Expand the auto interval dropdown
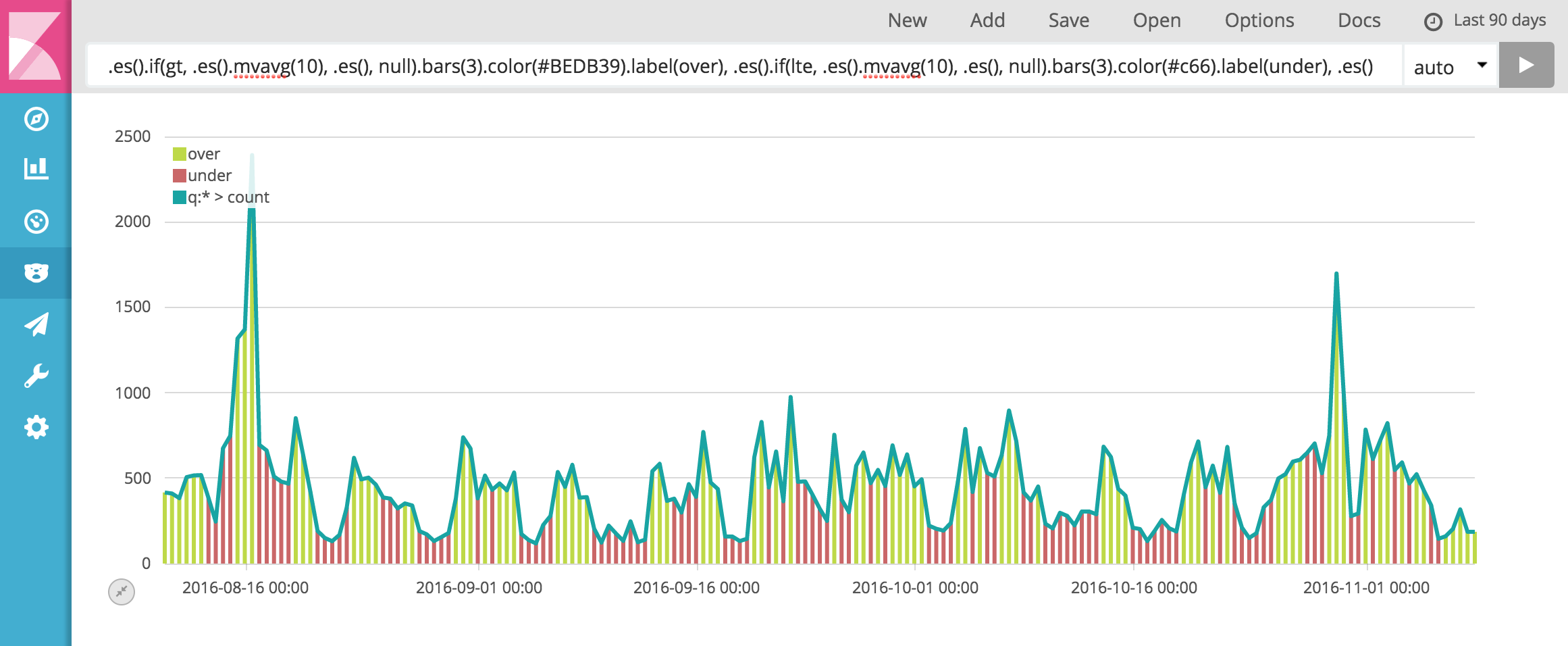 (x=1451, y=66)
